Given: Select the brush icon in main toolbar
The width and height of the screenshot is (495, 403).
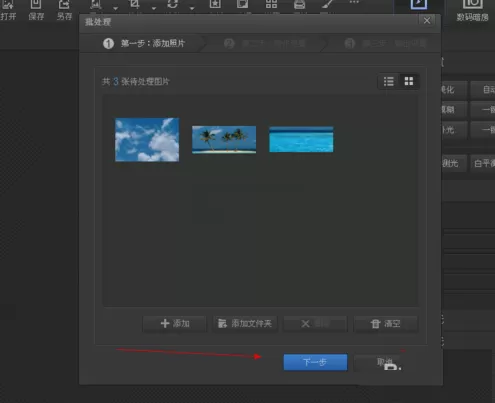Looking at the screenshot, I should coord(327,4).
